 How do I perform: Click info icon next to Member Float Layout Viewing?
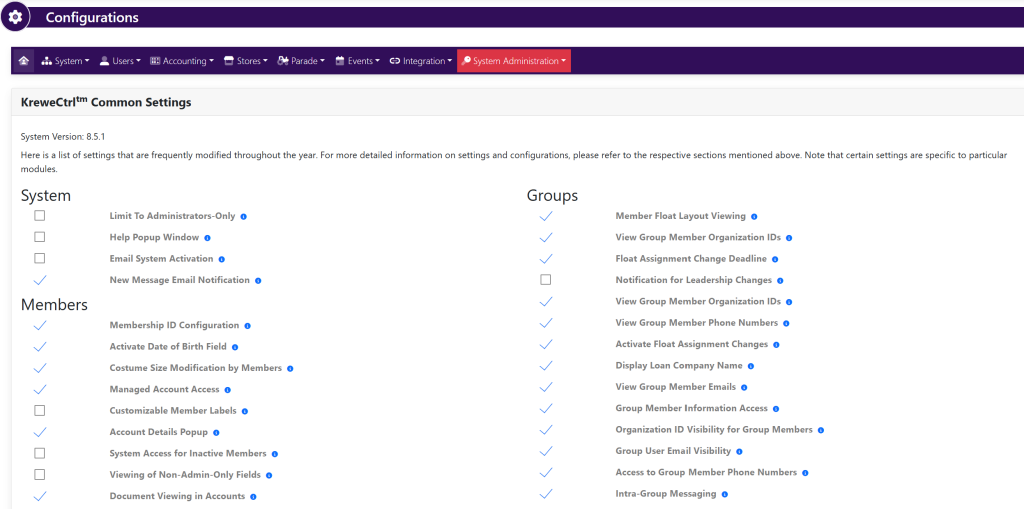(x=754, y=216)
